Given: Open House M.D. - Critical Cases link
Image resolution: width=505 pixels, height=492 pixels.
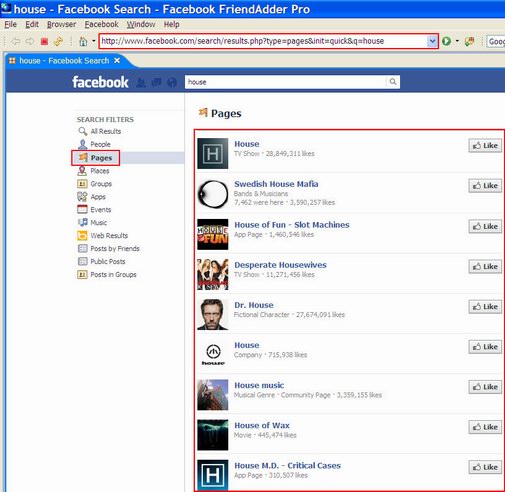Looking at the screenshot, I should pyautogui.click(x=287, y=466).
